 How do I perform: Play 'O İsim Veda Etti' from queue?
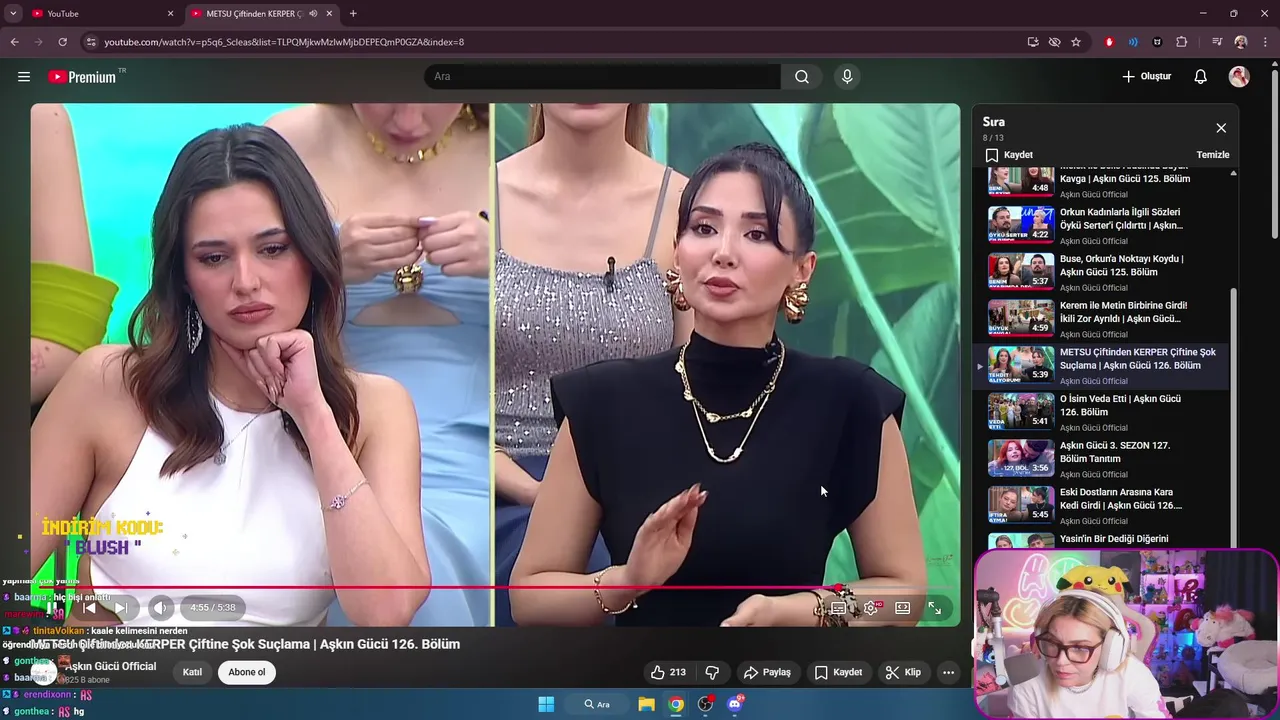pos(1106,411)
